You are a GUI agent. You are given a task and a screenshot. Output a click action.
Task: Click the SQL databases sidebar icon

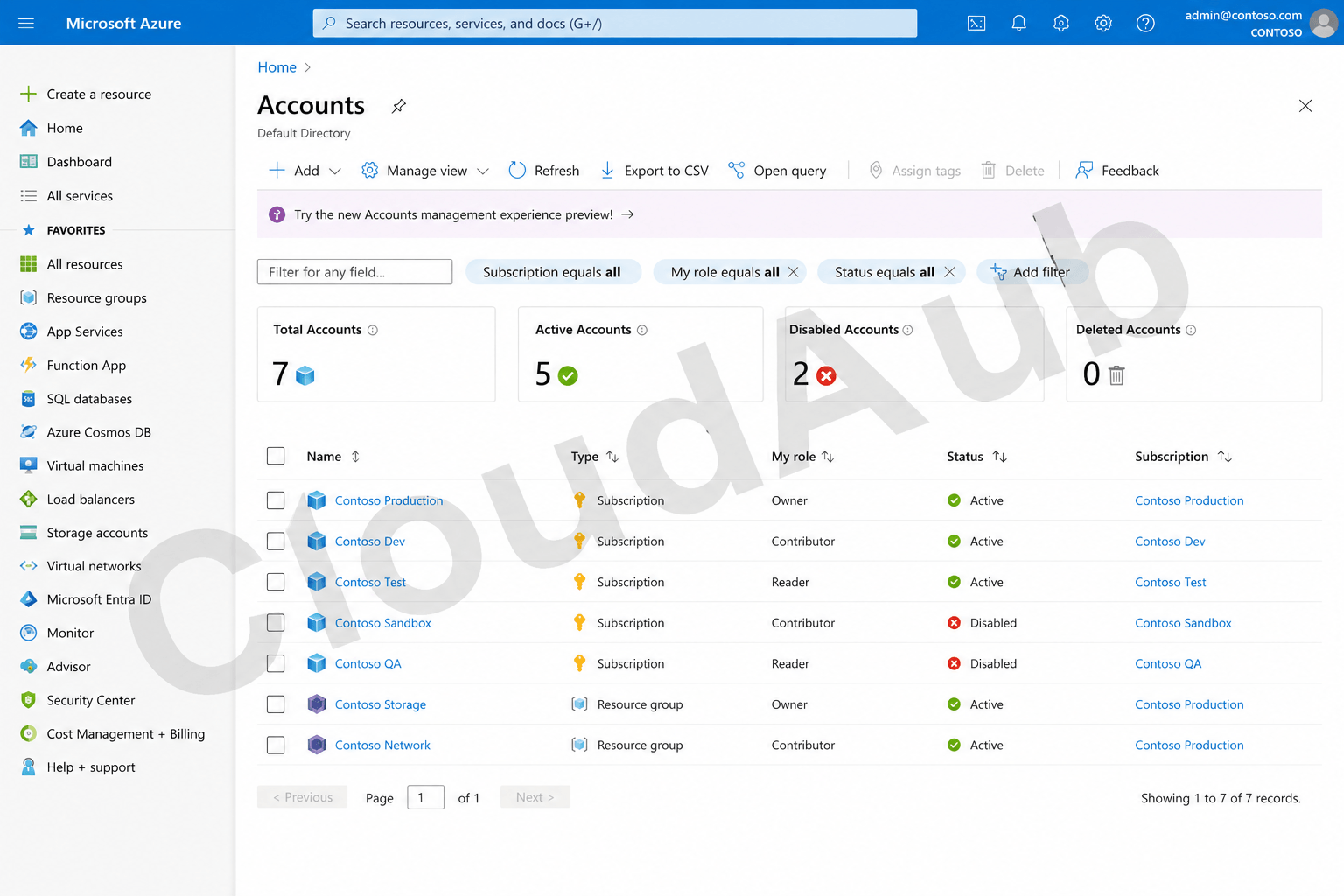coord(28,399)
